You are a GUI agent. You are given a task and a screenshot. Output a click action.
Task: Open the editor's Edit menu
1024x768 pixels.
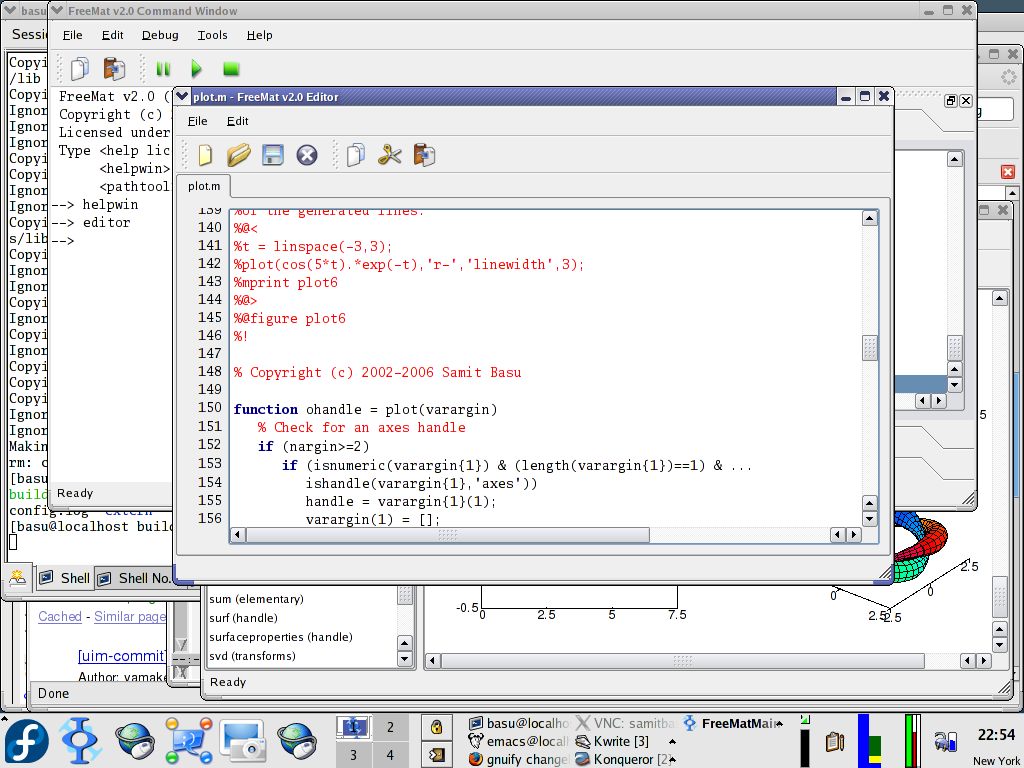pyautogui.click(x=237, y=121)
